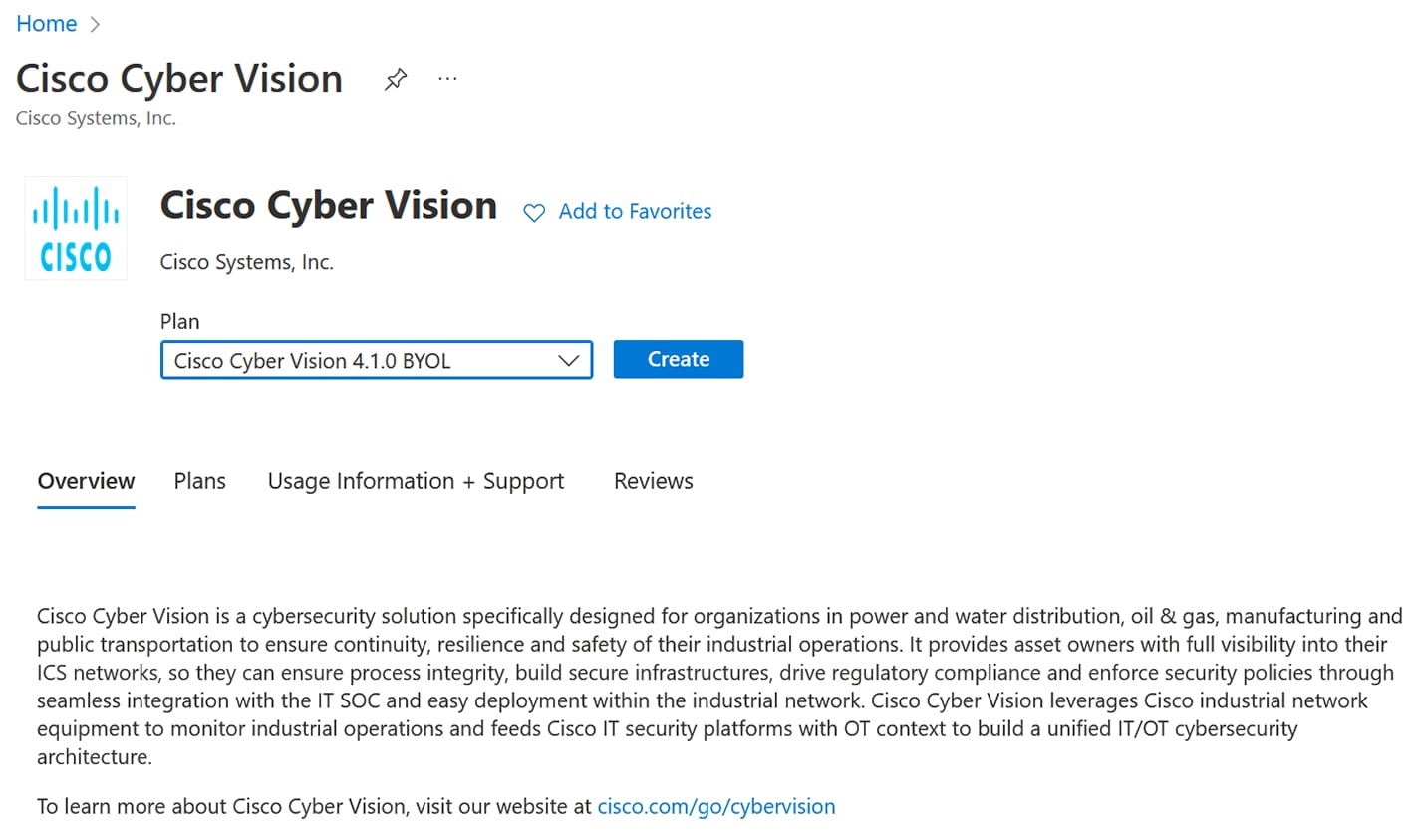Image resolution: width=1415 pixels, height=840 pixels.
Task: Click the breadcrumb chevron after Home
Action: [x=96, y=23]
